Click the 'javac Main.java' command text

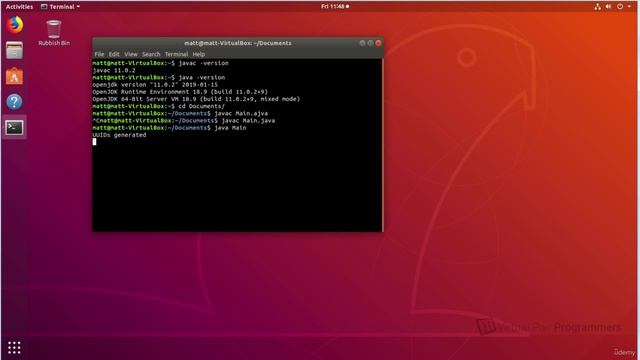click(248, 120)
